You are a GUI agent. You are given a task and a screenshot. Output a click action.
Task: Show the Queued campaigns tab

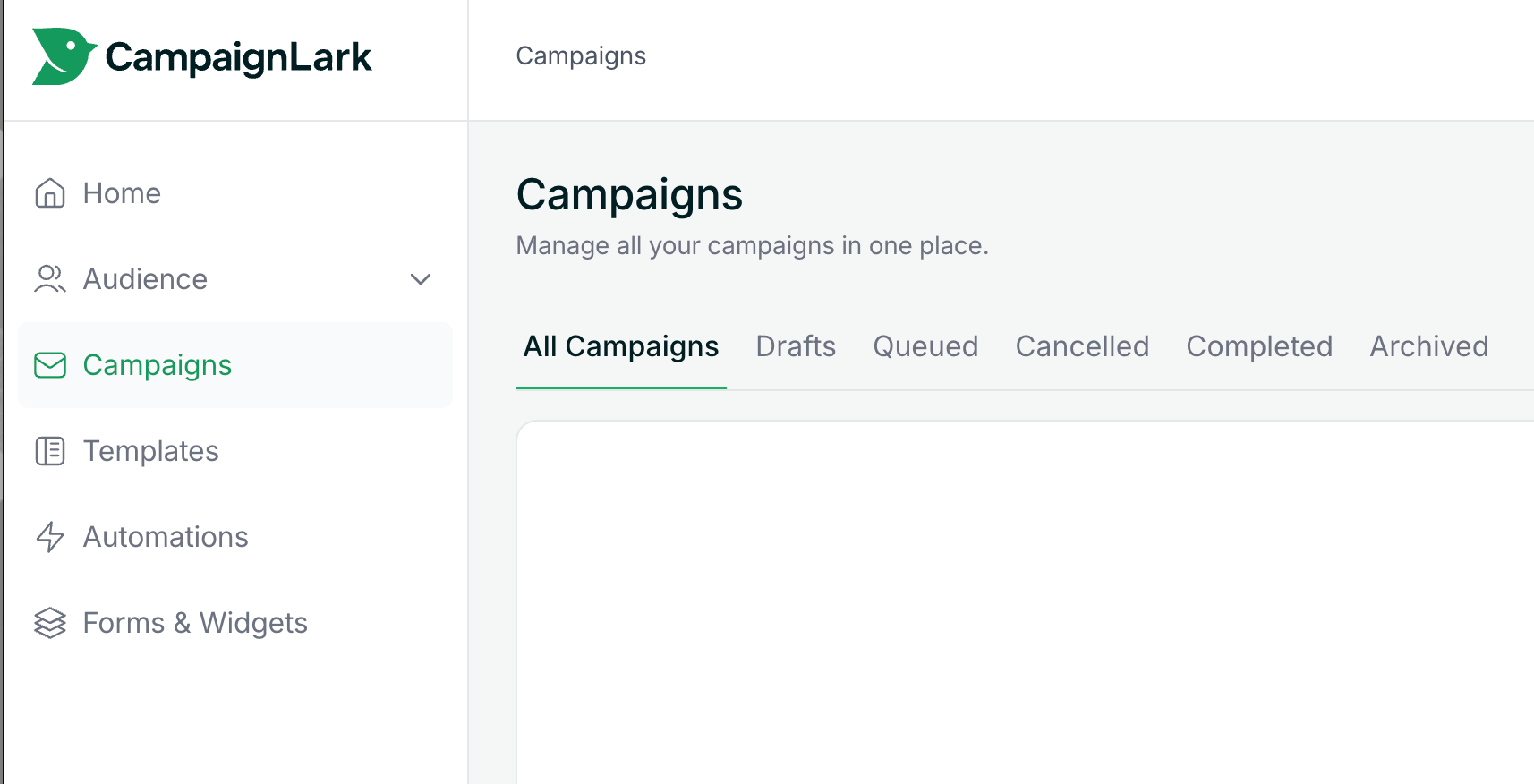click(925, 347)
